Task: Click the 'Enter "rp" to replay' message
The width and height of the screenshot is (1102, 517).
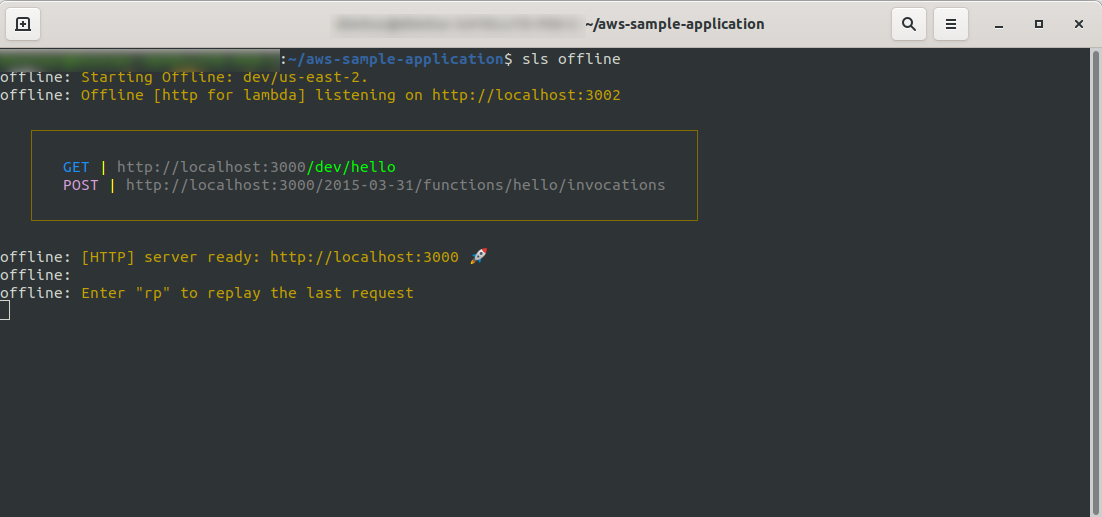Action: (247, 293)
